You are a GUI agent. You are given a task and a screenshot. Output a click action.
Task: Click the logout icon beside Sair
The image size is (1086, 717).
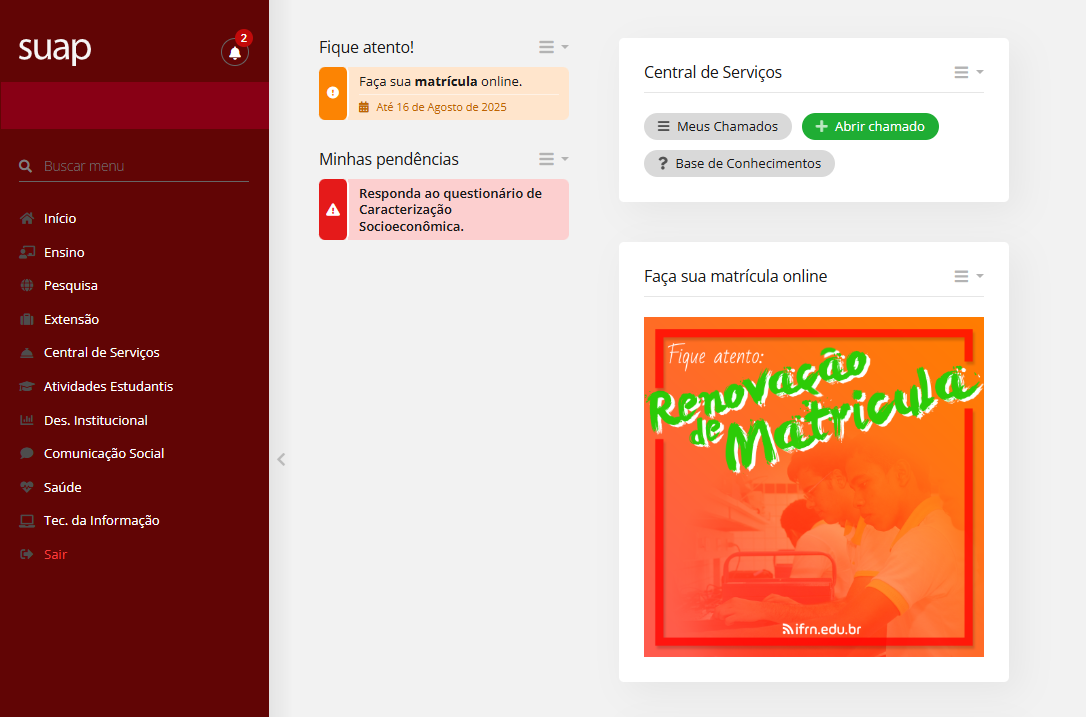pos(27,554)
